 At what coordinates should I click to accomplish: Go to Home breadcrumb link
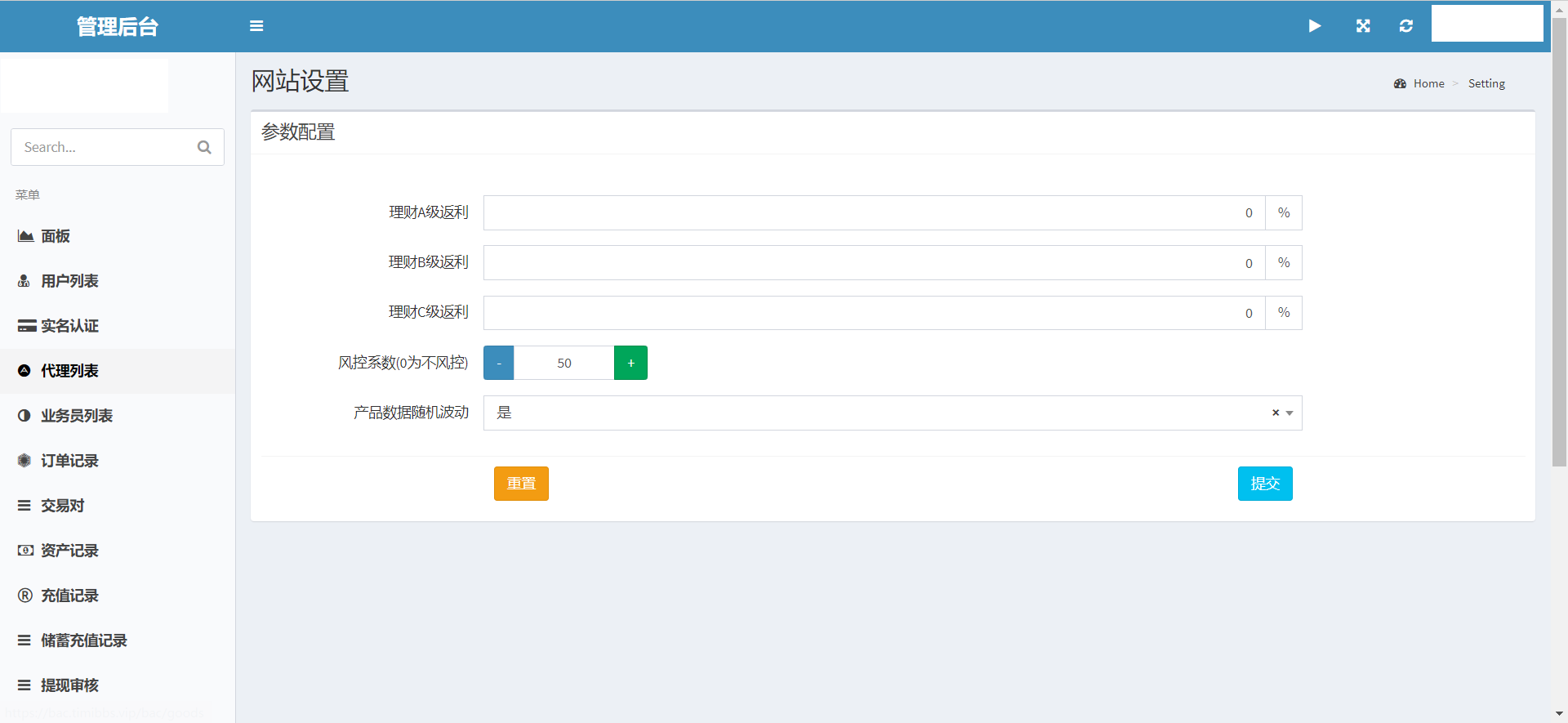pyautogui.click(x=1428, y=83)
